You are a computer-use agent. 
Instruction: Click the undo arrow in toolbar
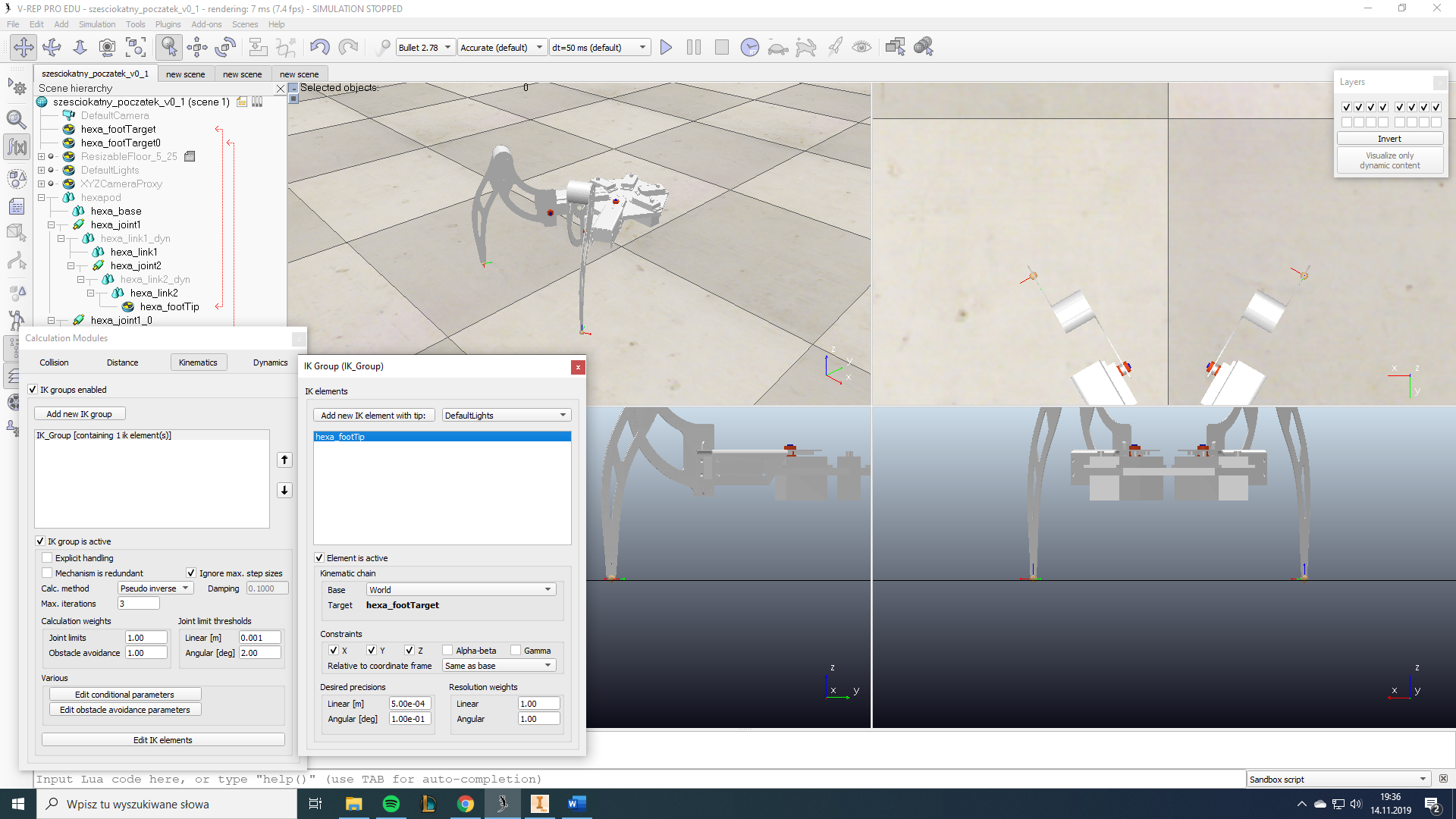(320, 47)
